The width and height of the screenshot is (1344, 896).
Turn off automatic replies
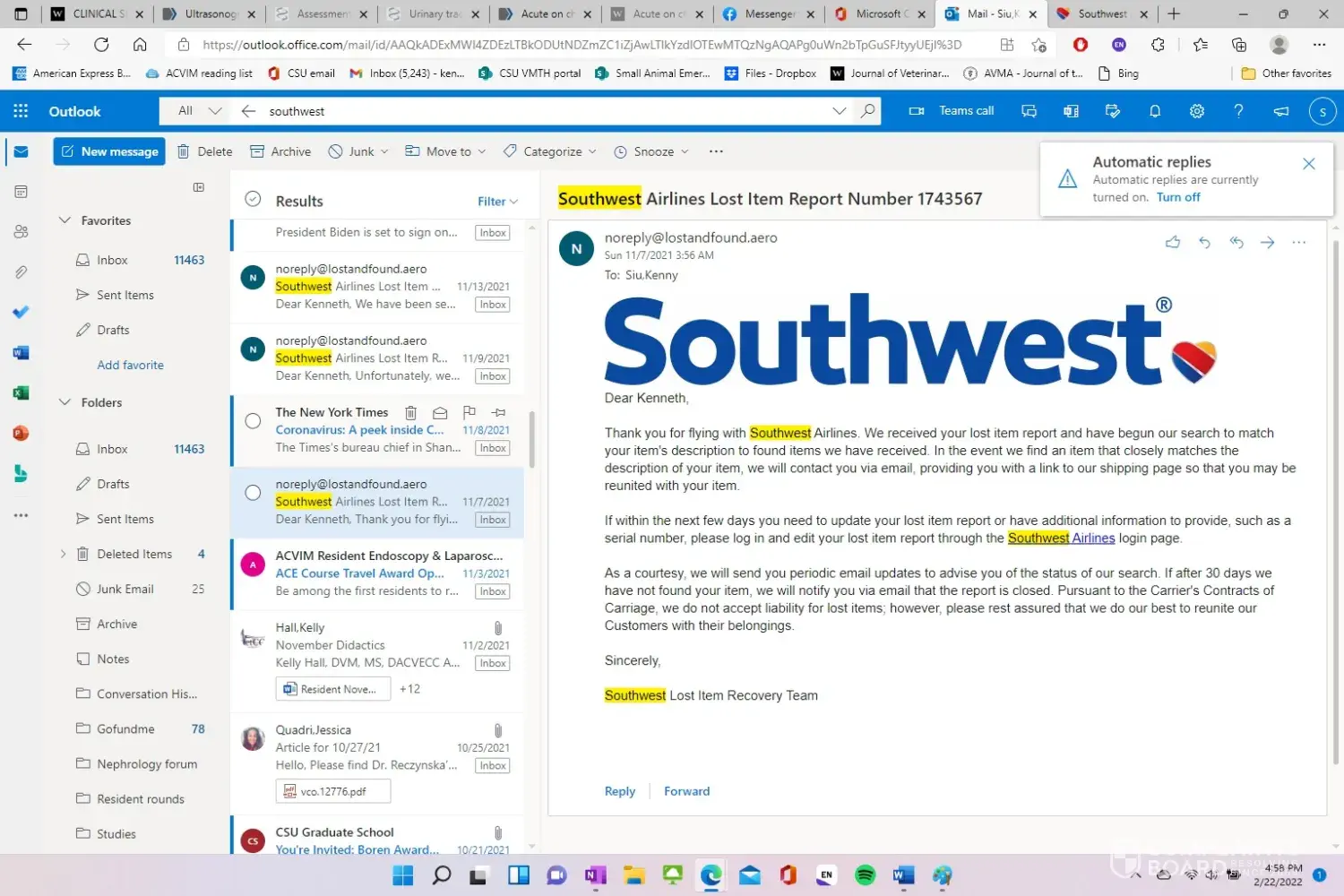click(x=1178, y=197)
